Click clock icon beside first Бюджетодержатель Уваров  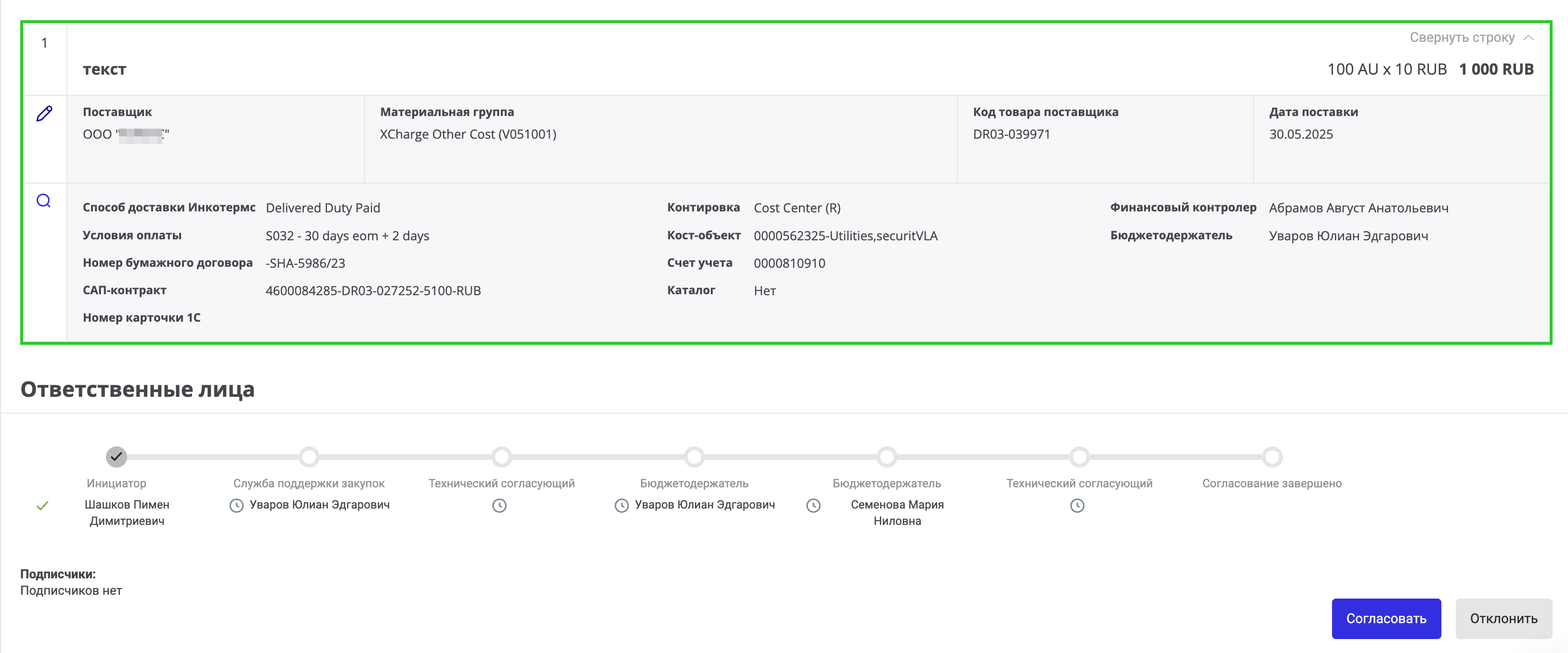click(622, 506)
